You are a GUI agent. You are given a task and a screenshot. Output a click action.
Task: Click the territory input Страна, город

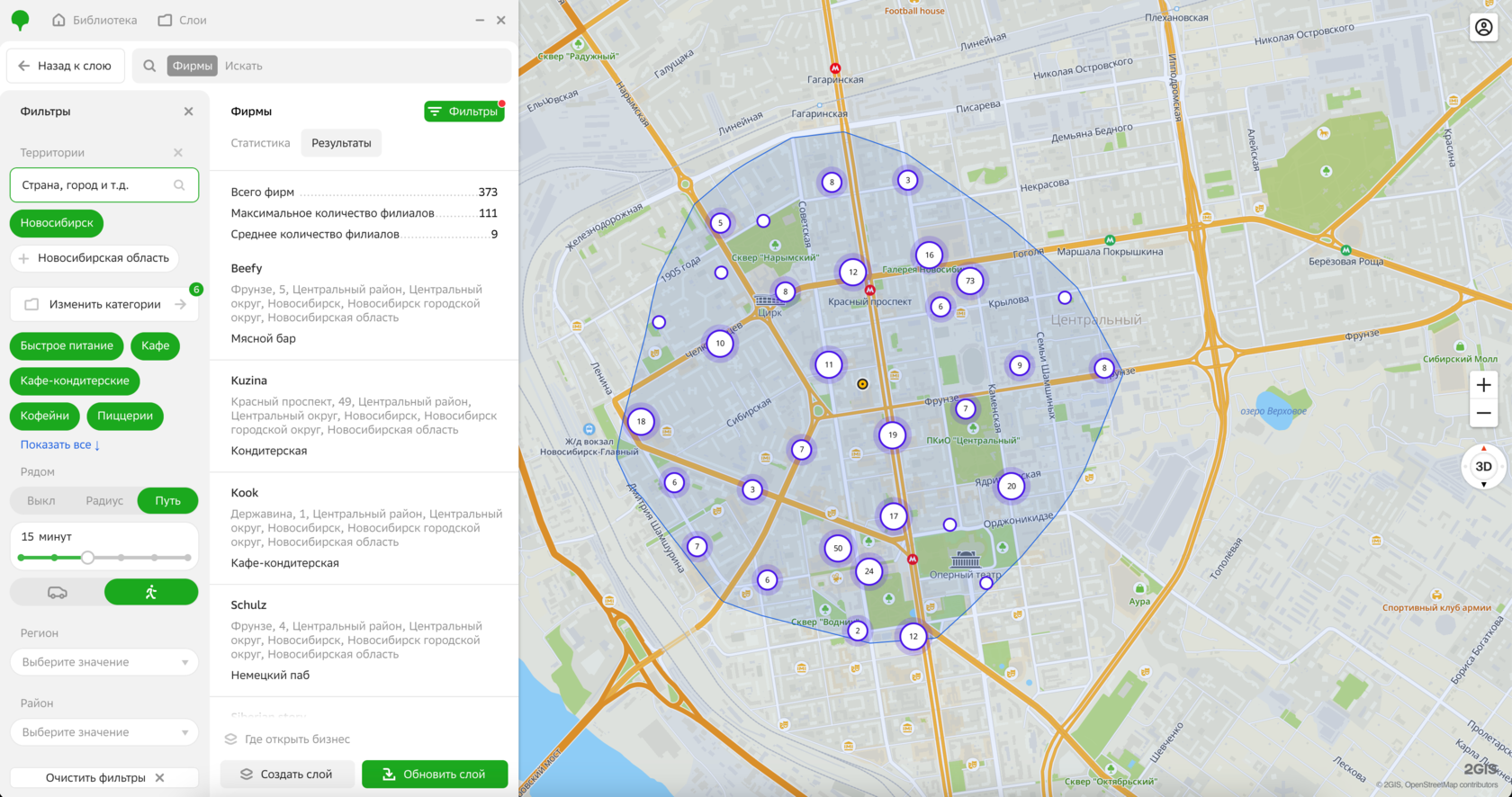click(x=104, y=185)
